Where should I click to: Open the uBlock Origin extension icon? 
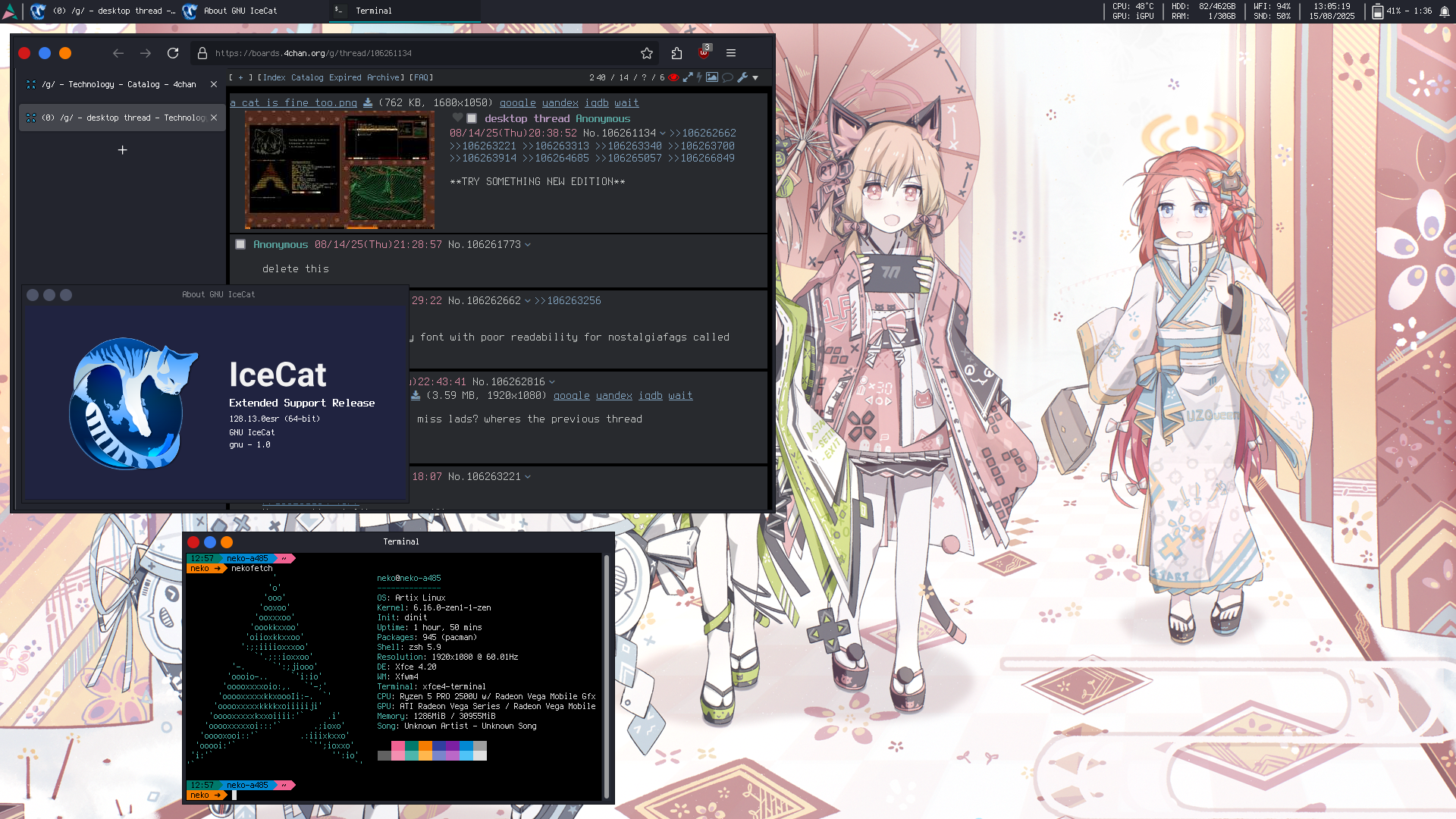tap(704, 52)
